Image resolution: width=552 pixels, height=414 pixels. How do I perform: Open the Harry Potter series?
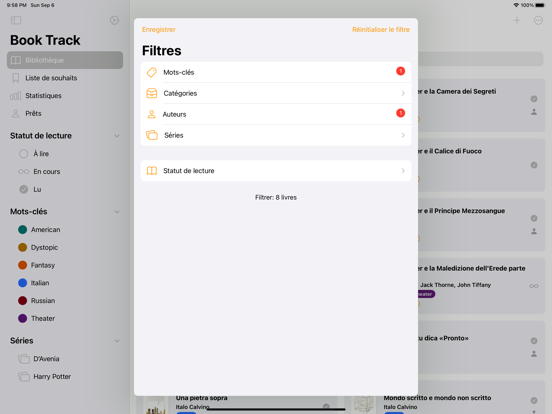(x=52, y=377)
